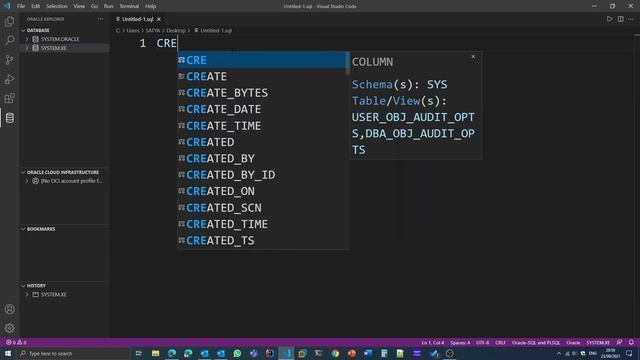Choose the CREATE_DATE suggestion
This screenshot has width=640, height=360.
pos(262,109)
